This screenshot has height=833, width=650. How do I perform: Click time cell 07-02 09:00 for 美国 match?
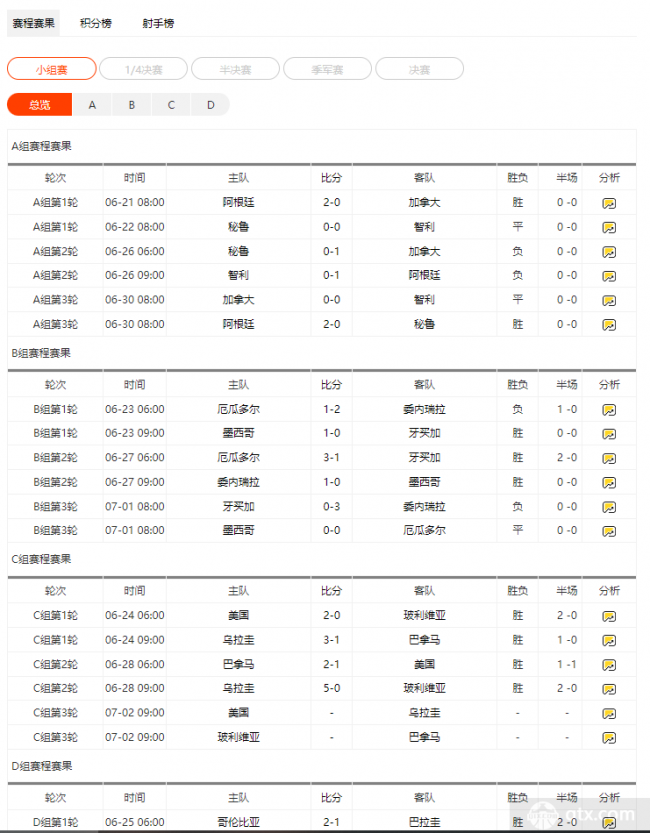tap(135, 712)
